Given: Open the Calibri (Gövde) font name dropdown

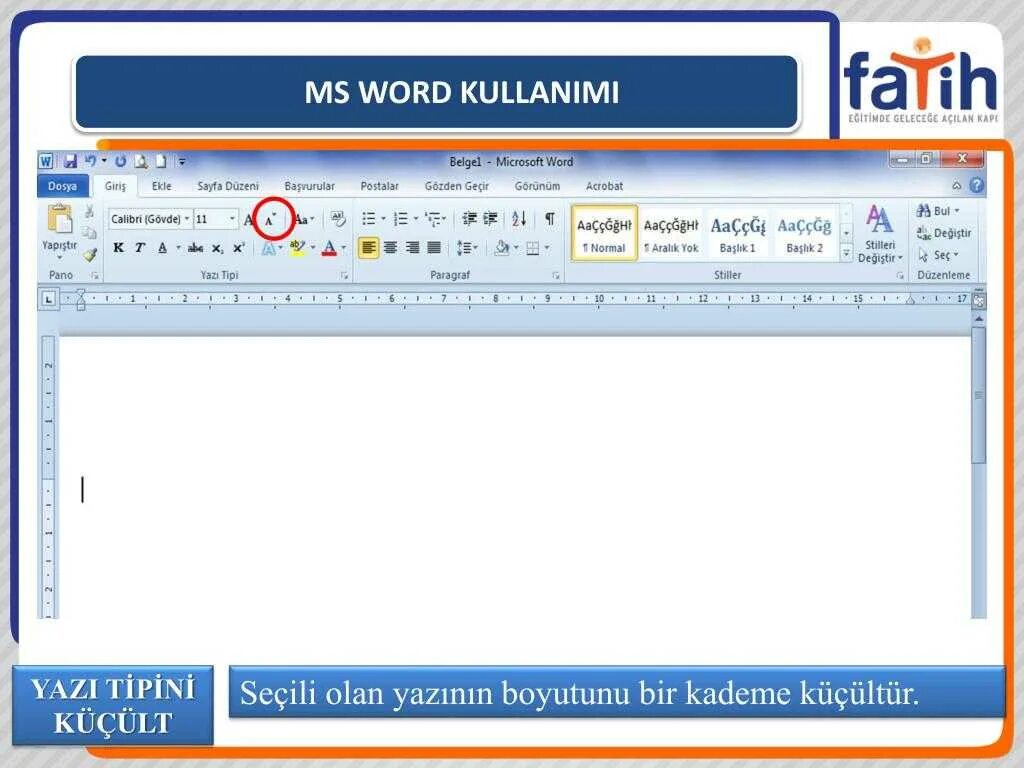Looking at the screenshot, I should [x=187, y=219].
